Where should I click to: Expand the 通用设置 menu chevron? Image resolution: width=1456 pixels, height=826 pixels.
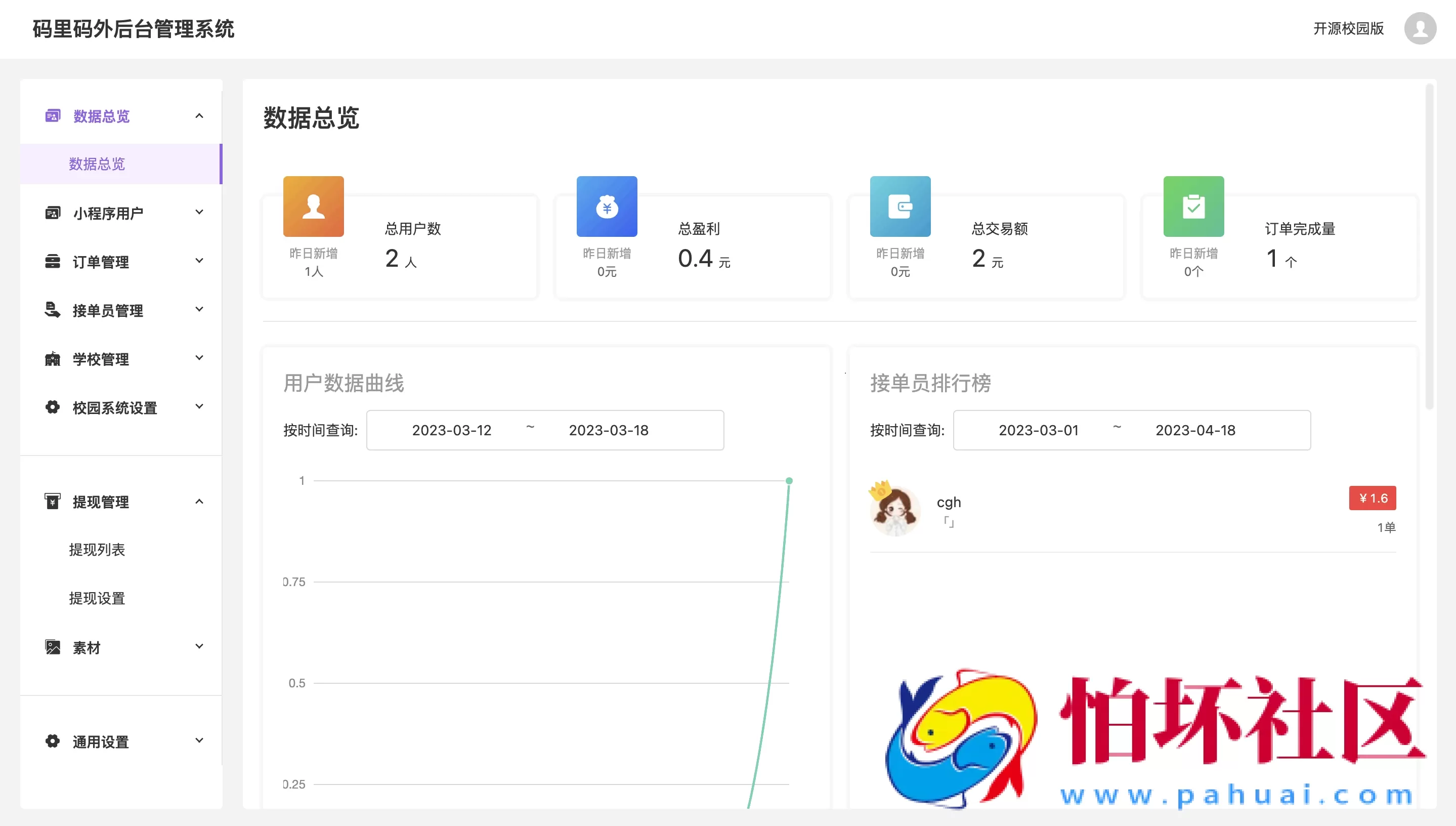[199, 741]
